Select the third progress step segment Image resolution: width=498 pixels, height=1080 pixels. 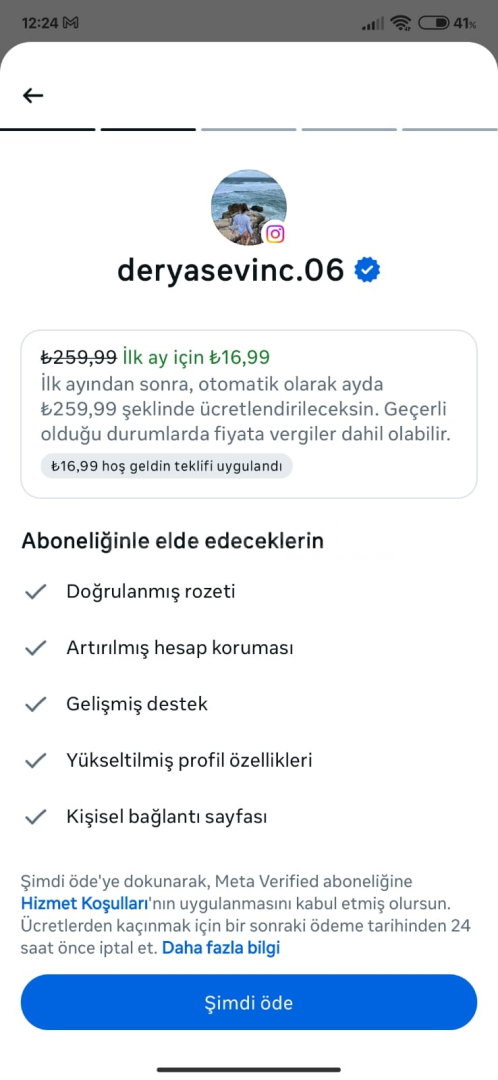coord(249,129)
